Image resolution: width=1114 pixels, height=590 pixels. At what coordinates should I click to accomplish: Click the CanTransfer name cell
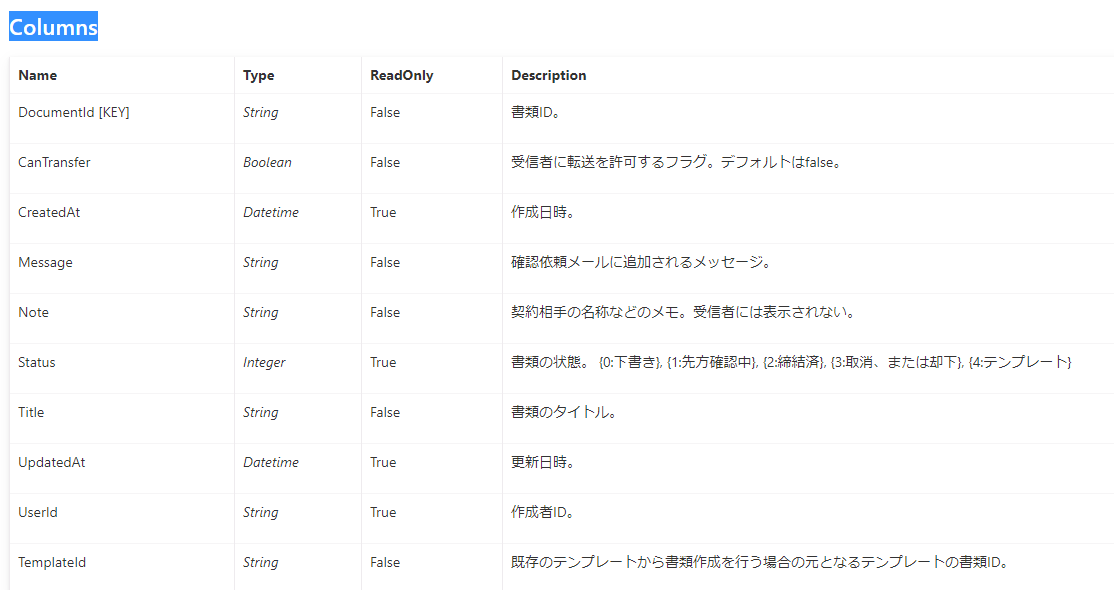pyautogui.click(x=55, y=162)
